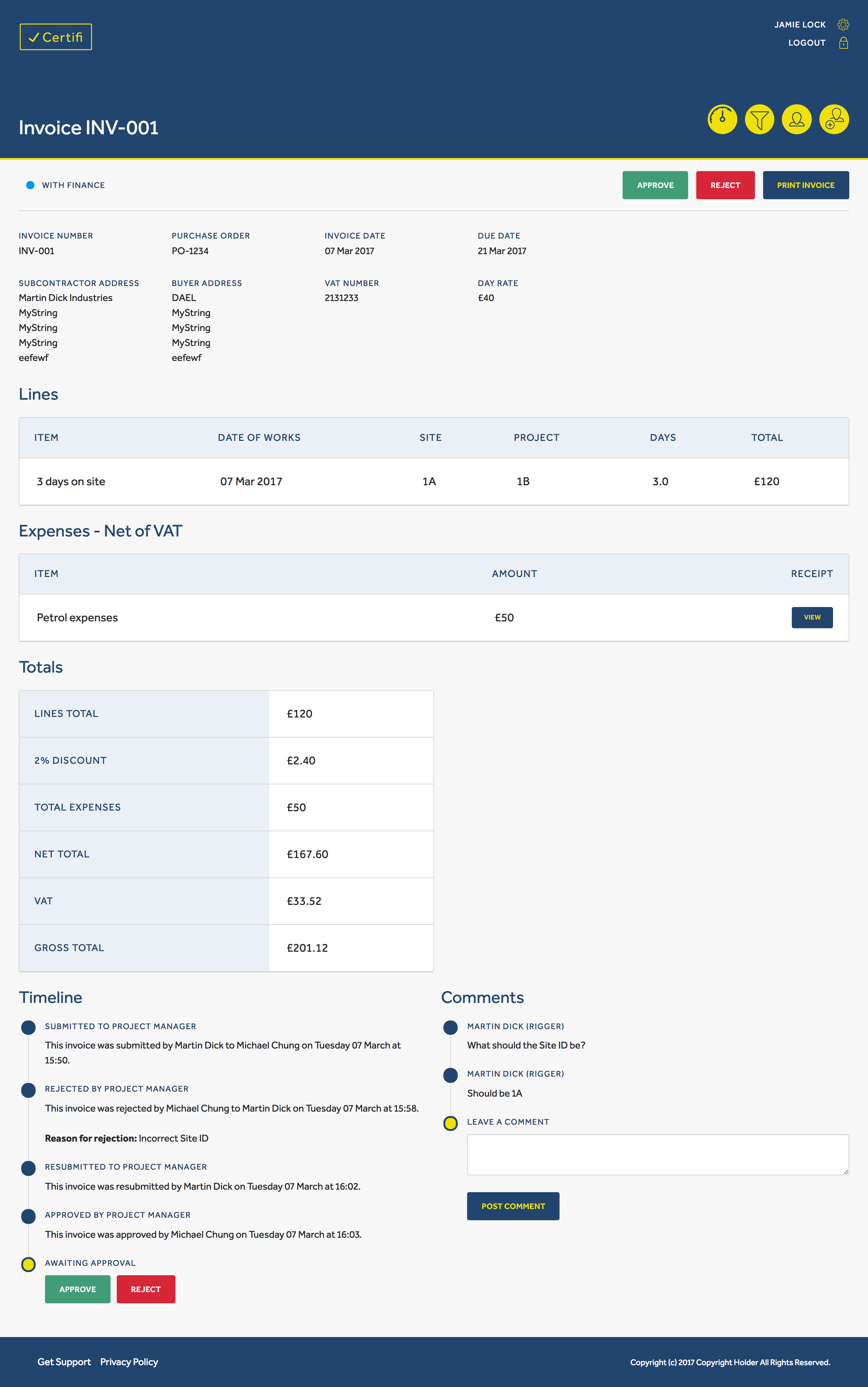Post a comment
Image resolution: width=868 pixels, height=1387 pixels.
click(x=513, y=1206)
